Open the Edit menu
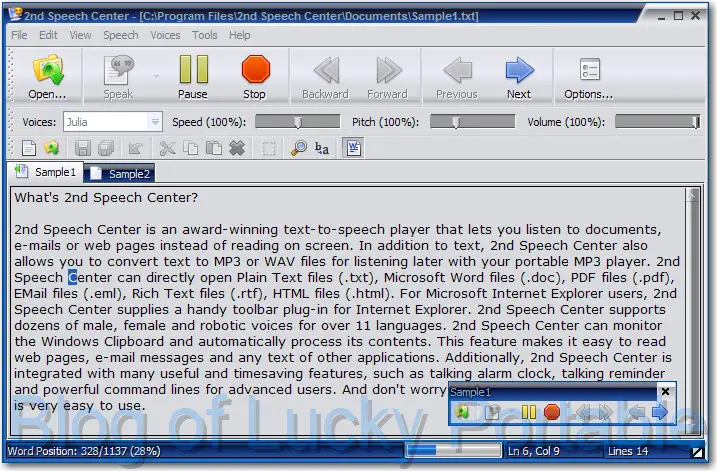 pyautogui.click(x=48, y=35)
